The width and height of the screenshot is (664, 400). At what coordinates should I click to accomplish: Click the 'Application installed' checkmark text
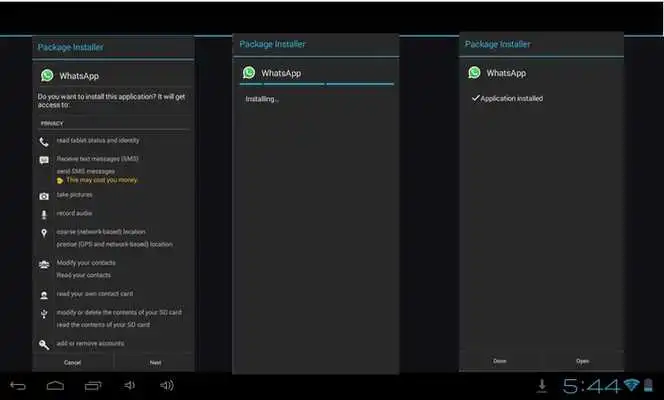507,98
